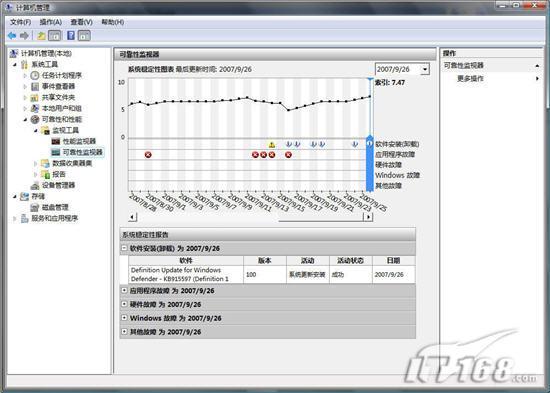Open the 2007/9/26 date dropdown

point(425,69)
